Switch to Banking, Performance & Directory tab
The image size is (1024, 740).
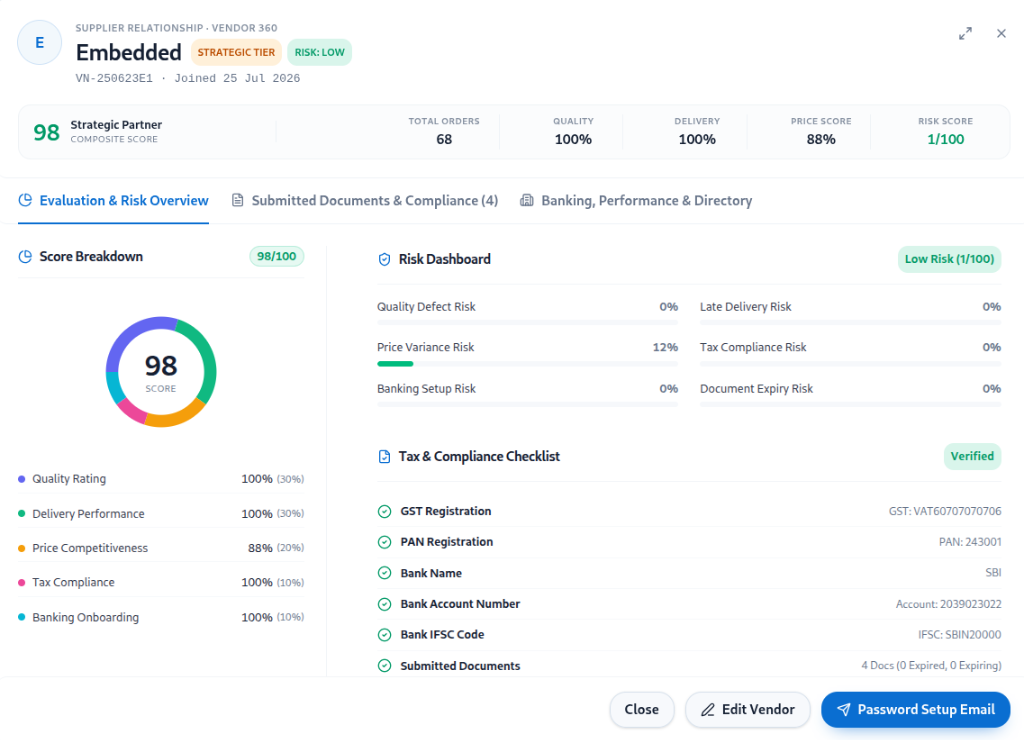(636, 201)
